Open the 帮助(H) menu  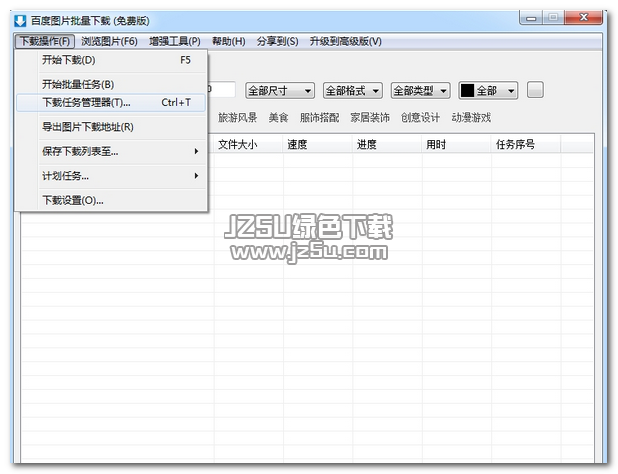(229, 41)
